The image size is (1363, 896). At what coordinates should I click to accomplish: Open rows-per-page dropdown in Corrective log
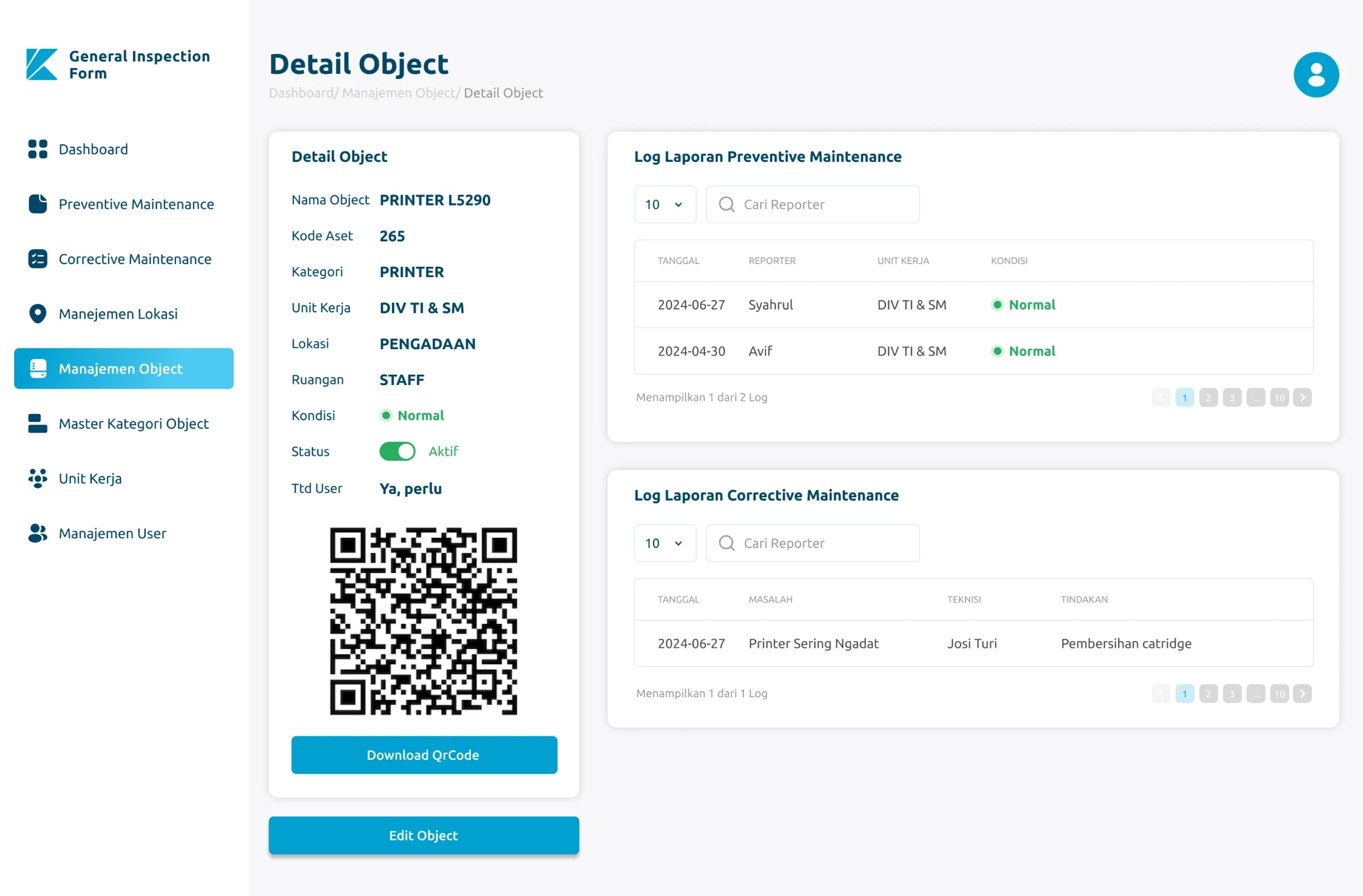665,543
